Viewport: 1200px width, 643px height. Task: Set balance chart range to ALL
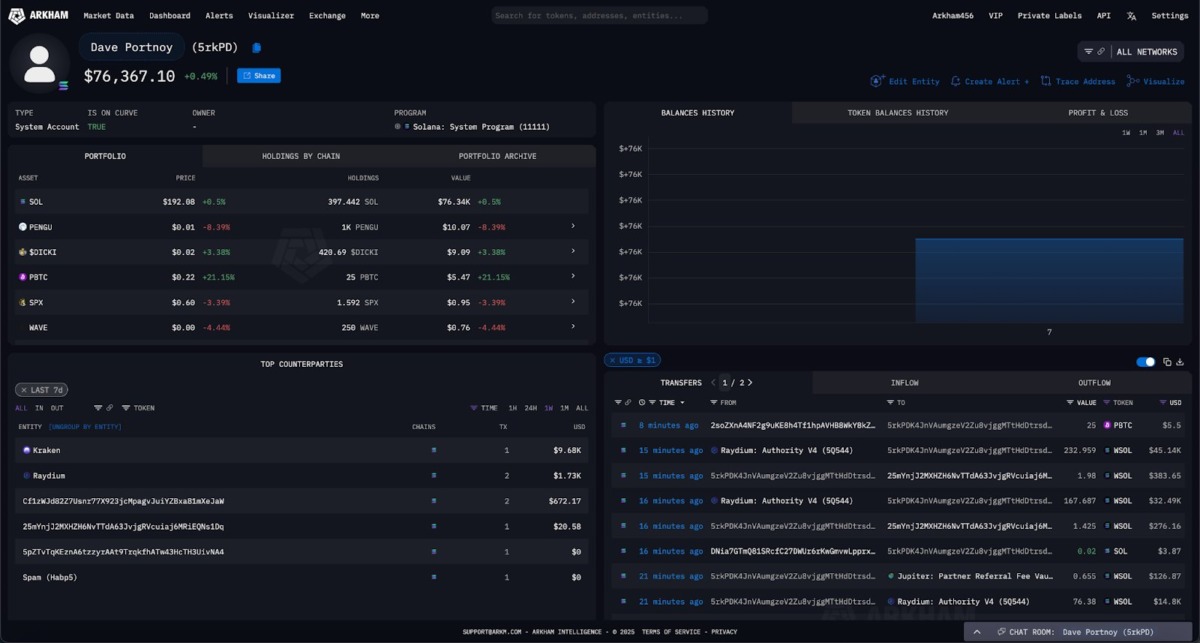click(1178, 133)
